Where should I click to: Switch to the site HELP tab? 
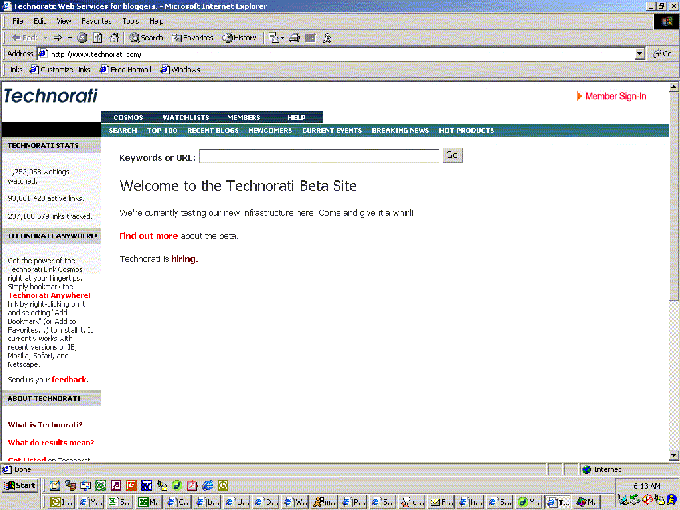click(x=296, y=118)
